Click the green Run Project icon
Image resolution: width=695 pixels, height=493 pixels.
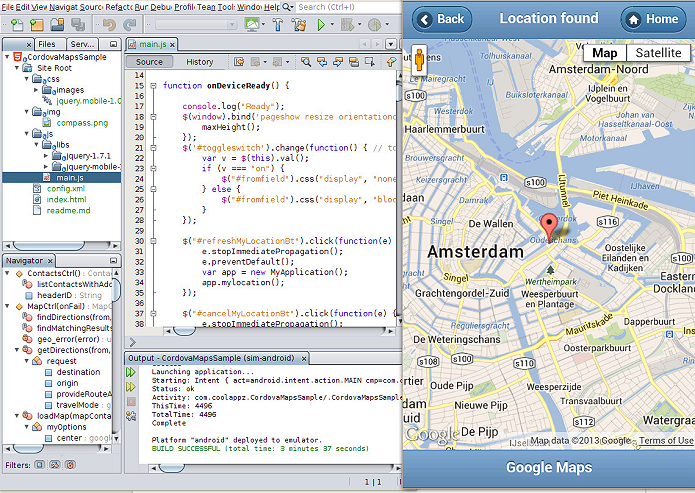pos(321,25)
